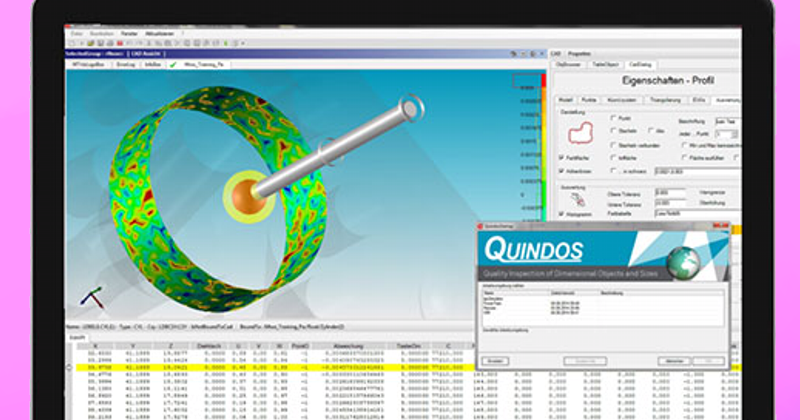
Task: Select the orange probe sphere in the 3D view
Action: 248,196
